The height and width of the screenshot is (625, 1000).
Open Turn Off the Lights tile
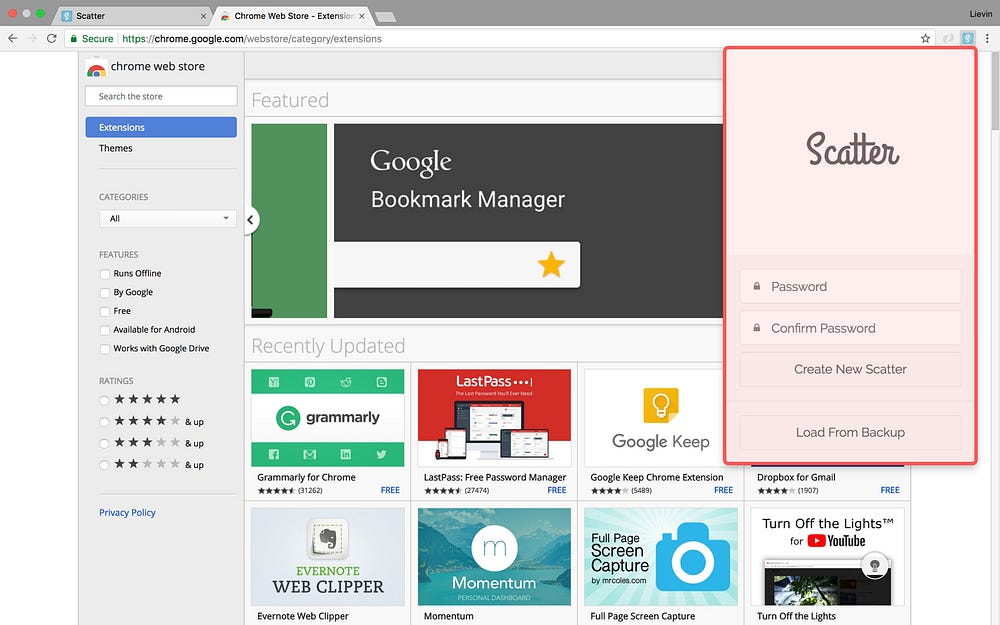[827, 557]
